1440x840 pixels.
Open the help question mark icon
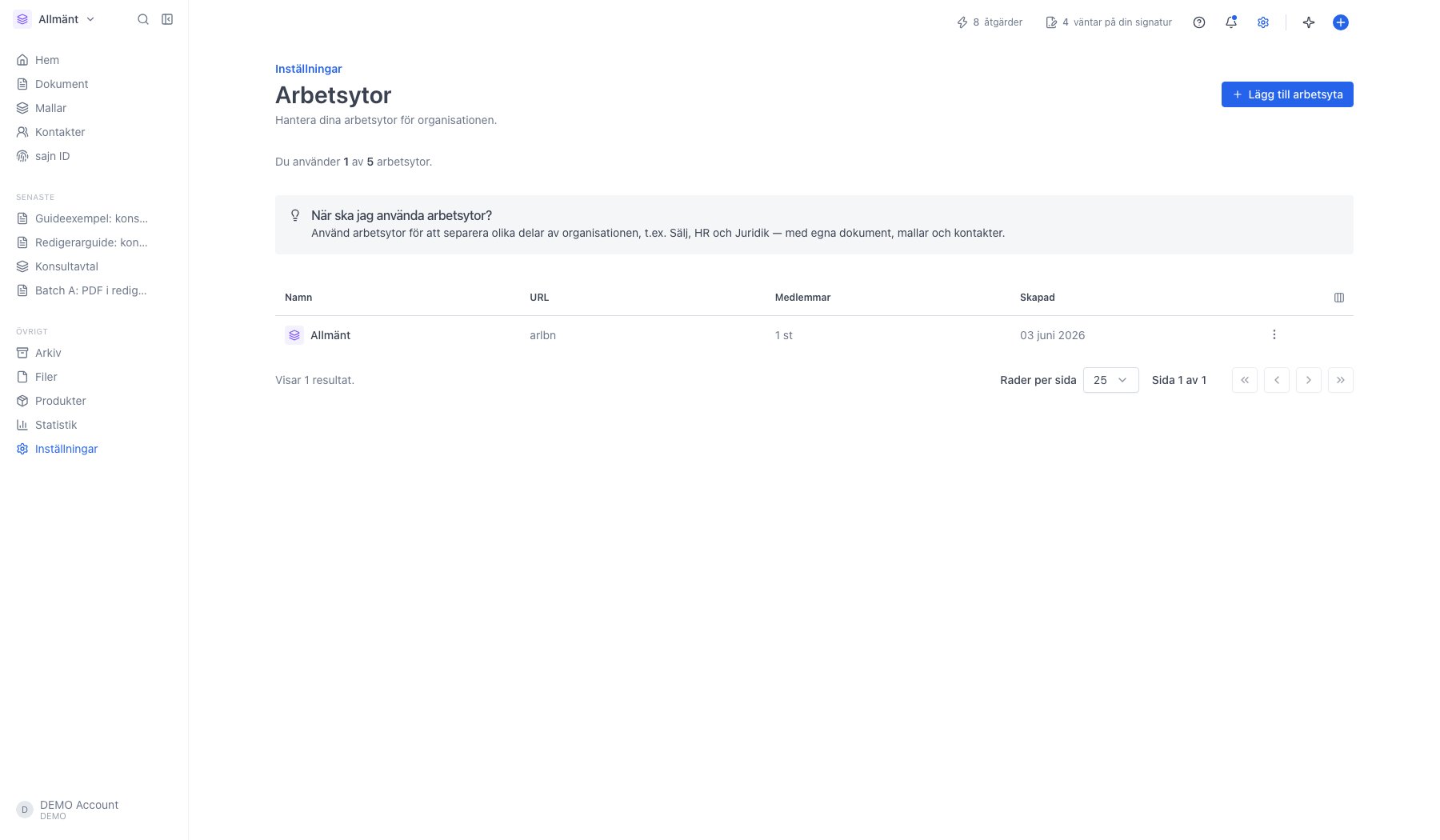pos(1199,22)
